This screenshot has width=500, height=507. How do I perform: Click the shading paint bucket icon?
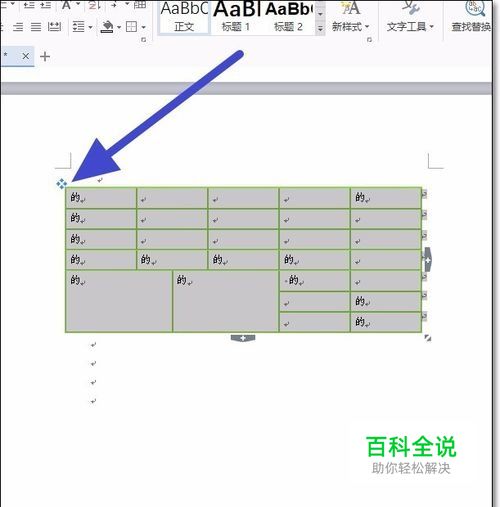click(x=107, y=27)
